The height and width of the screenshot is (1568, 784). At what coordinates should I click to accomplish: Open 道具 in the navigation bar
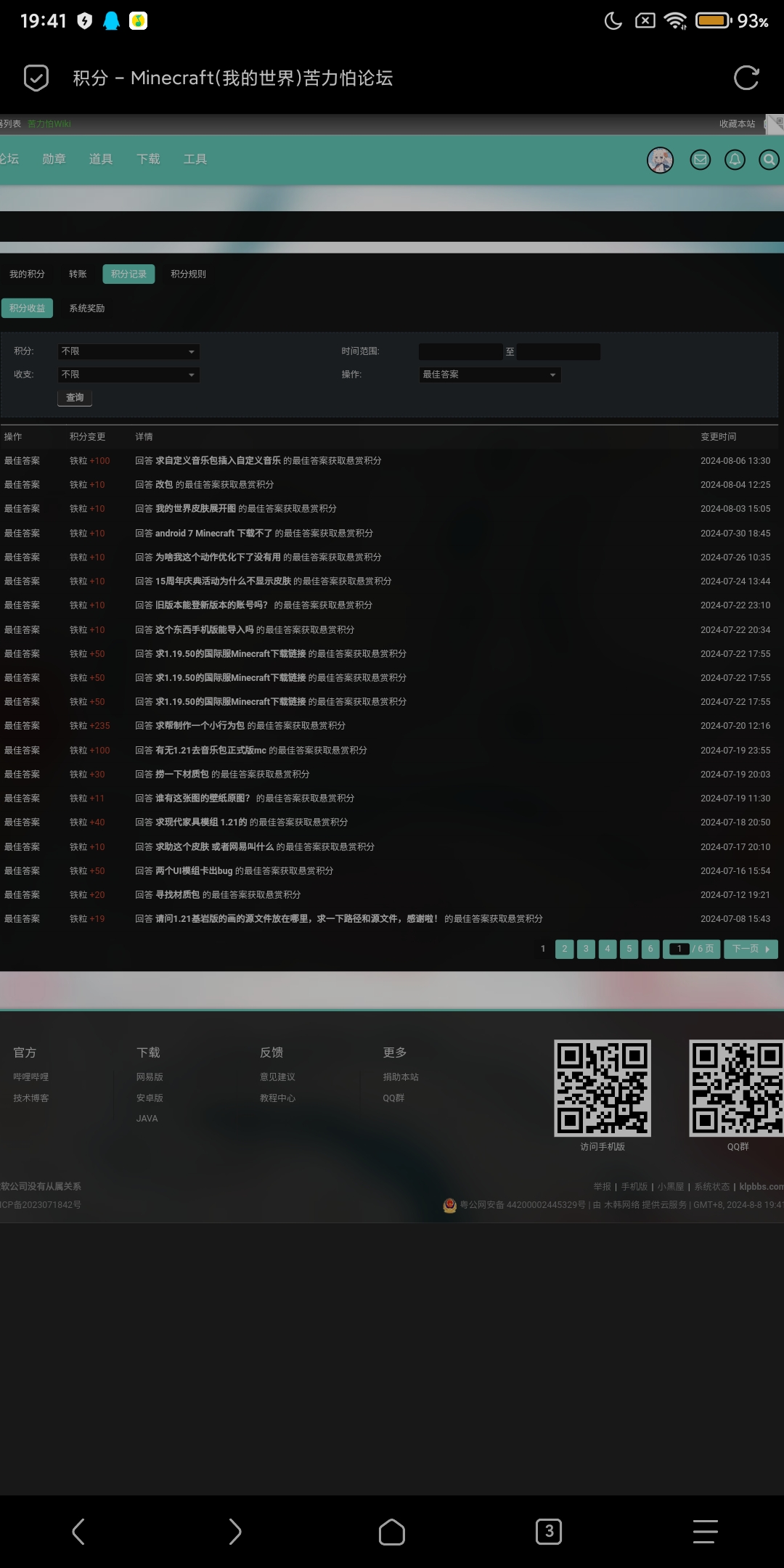click(x=101, y=159)
